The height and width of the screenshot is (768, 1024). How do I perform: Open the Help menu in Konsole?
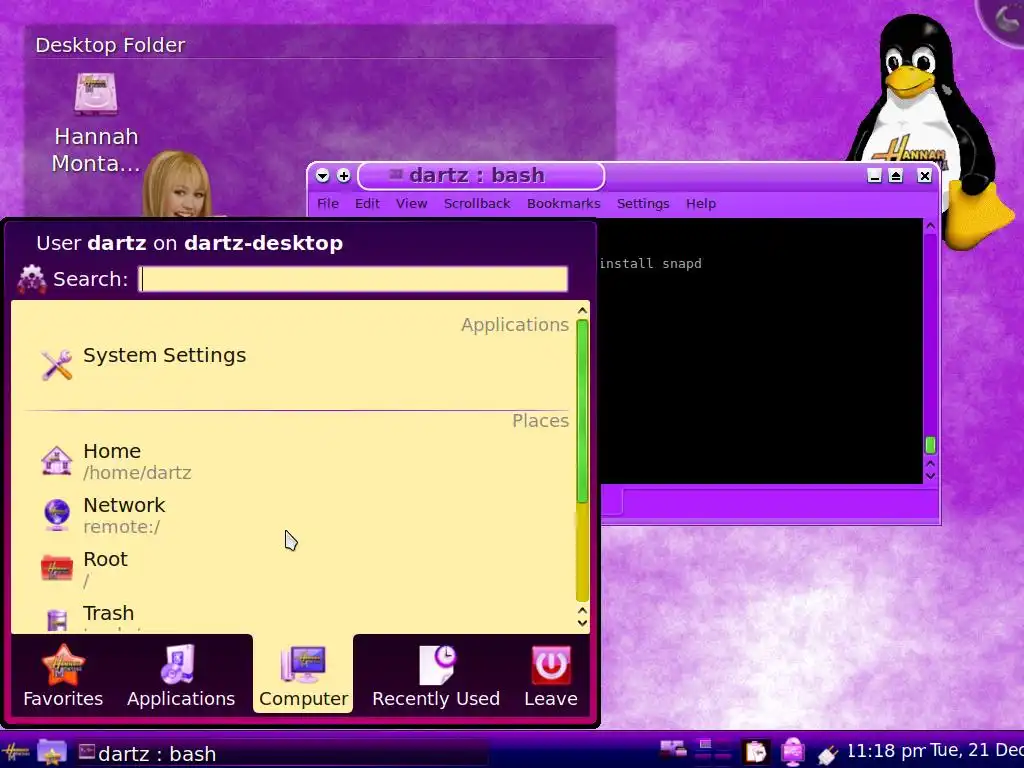(x=701, y=204)
